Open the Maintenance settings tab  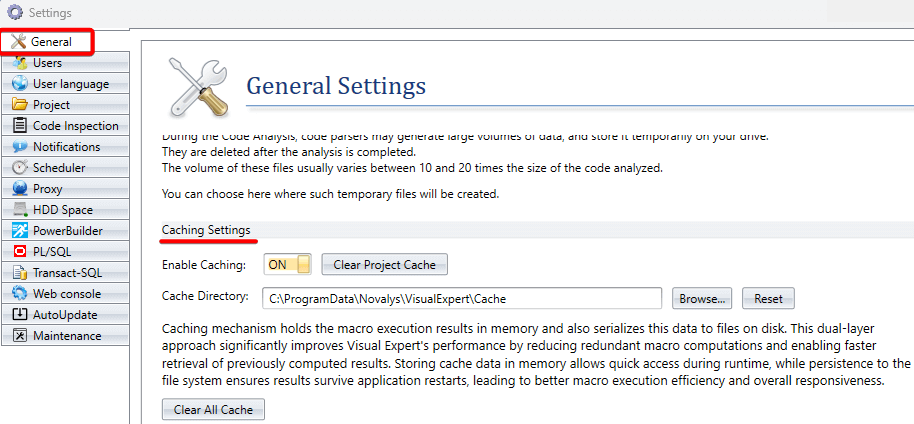point(65,335)
